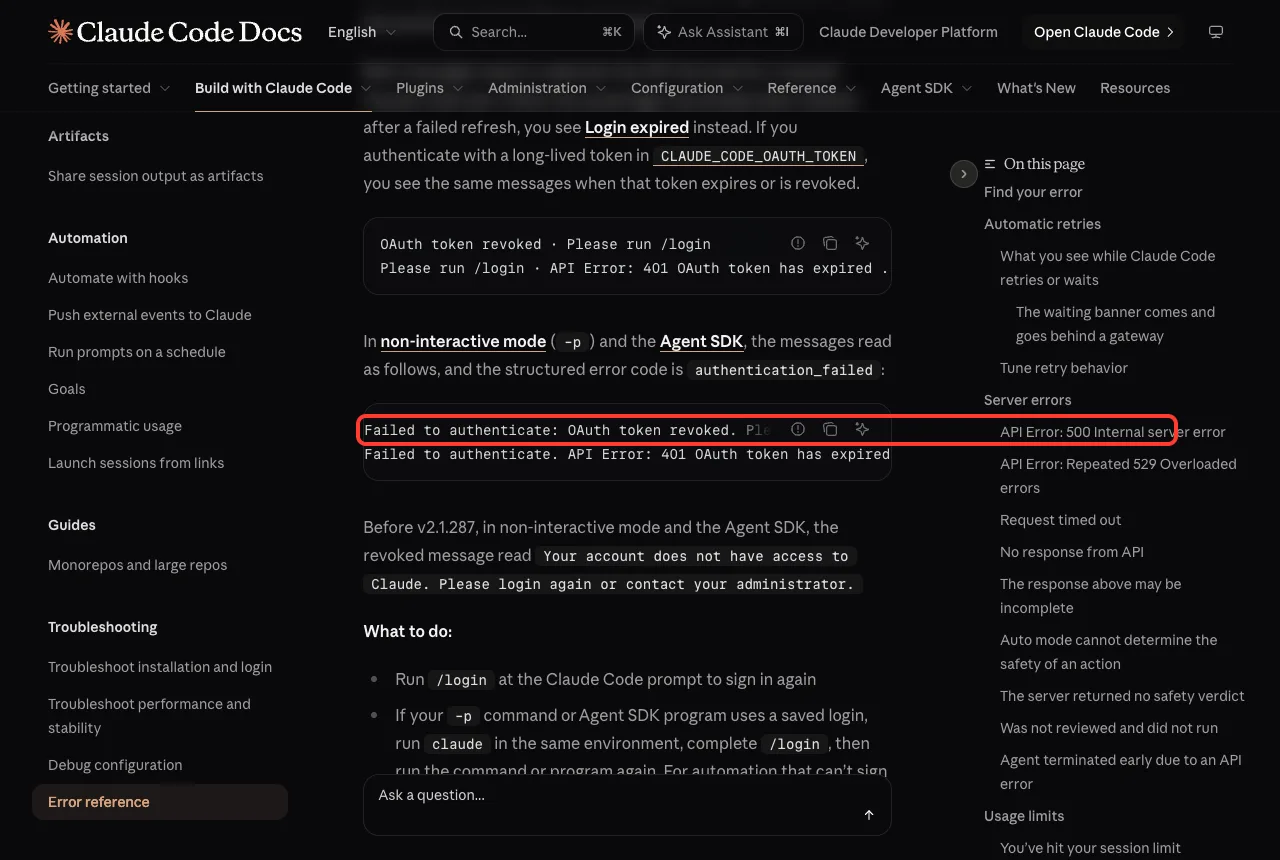The image size is (1280, 860).
Task: Open the English language dropdown
Action: click(362, 32)
